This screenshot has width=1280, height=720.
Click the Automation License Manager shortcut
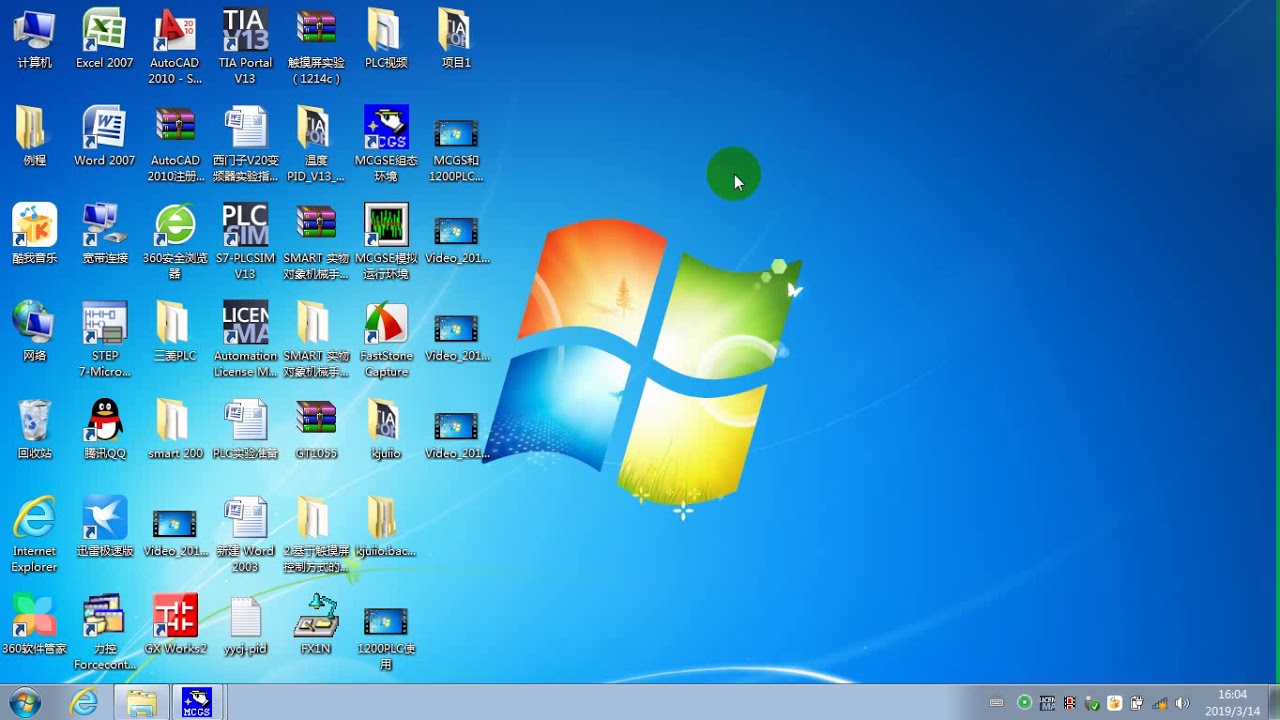[x=245, y=340]
